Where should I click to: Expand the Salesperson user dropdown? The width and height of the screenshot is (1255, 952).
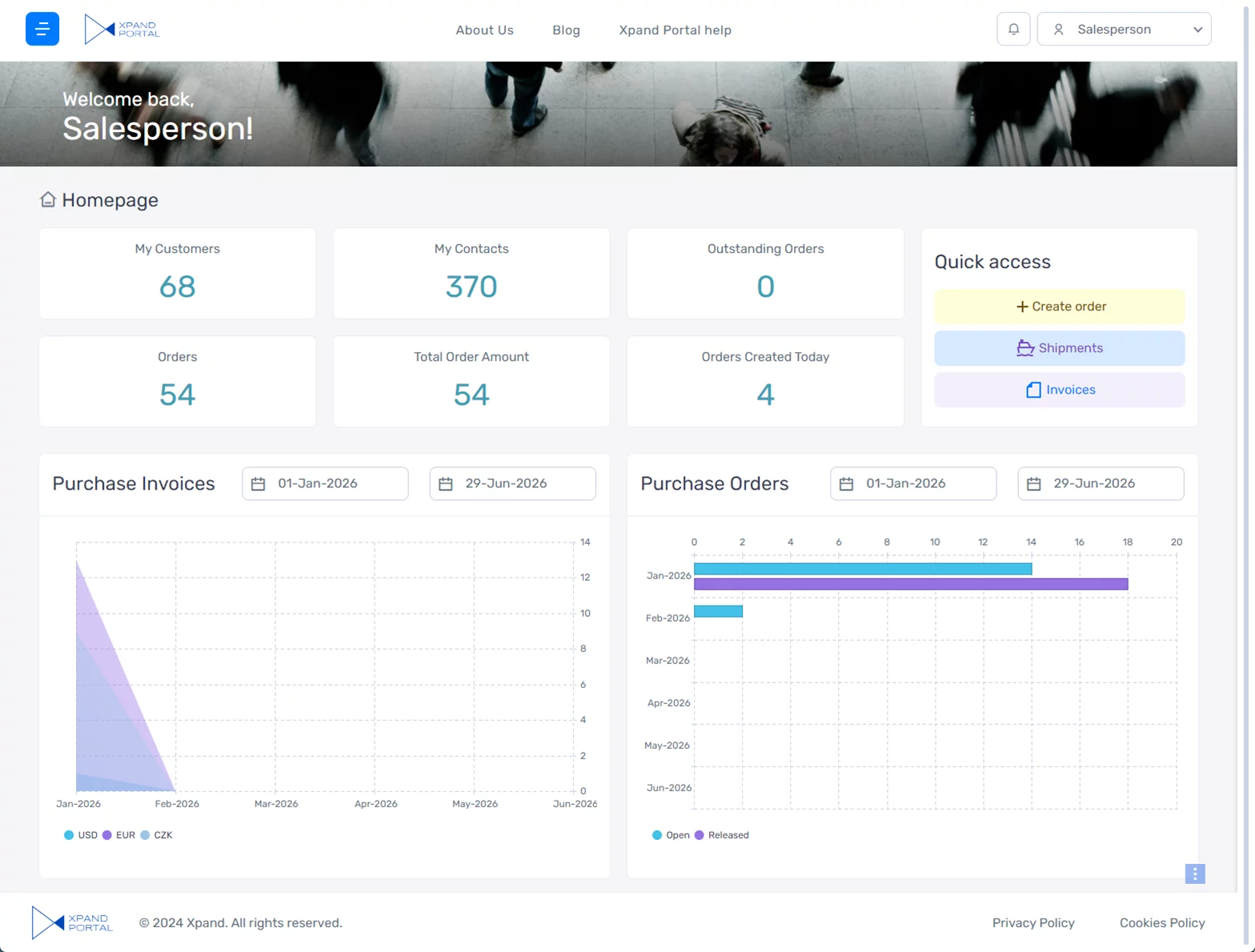[x=1124, y=30]
